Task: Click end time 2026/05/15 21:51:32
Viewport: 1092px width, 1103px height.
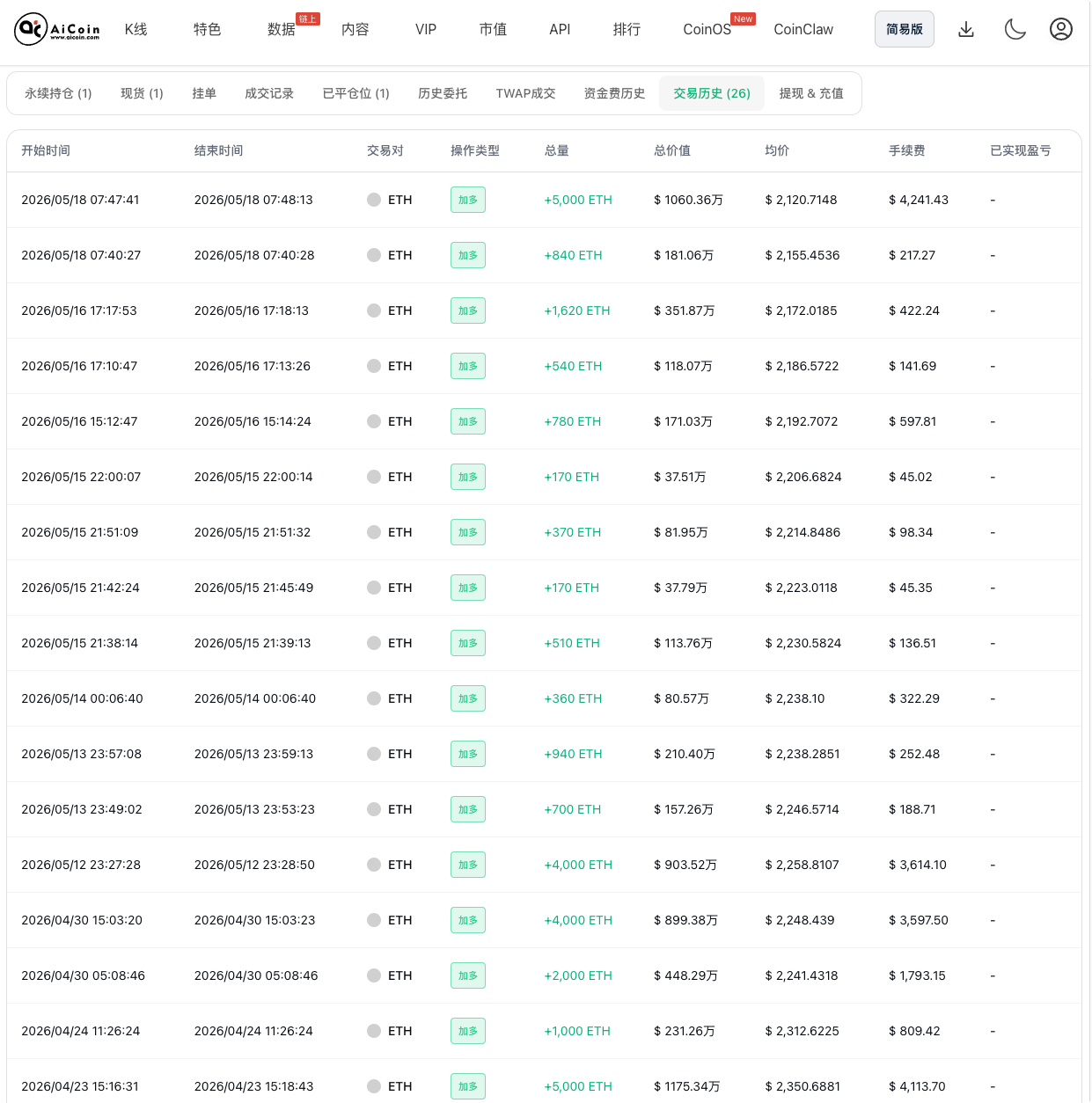Action: coord(253,532)
